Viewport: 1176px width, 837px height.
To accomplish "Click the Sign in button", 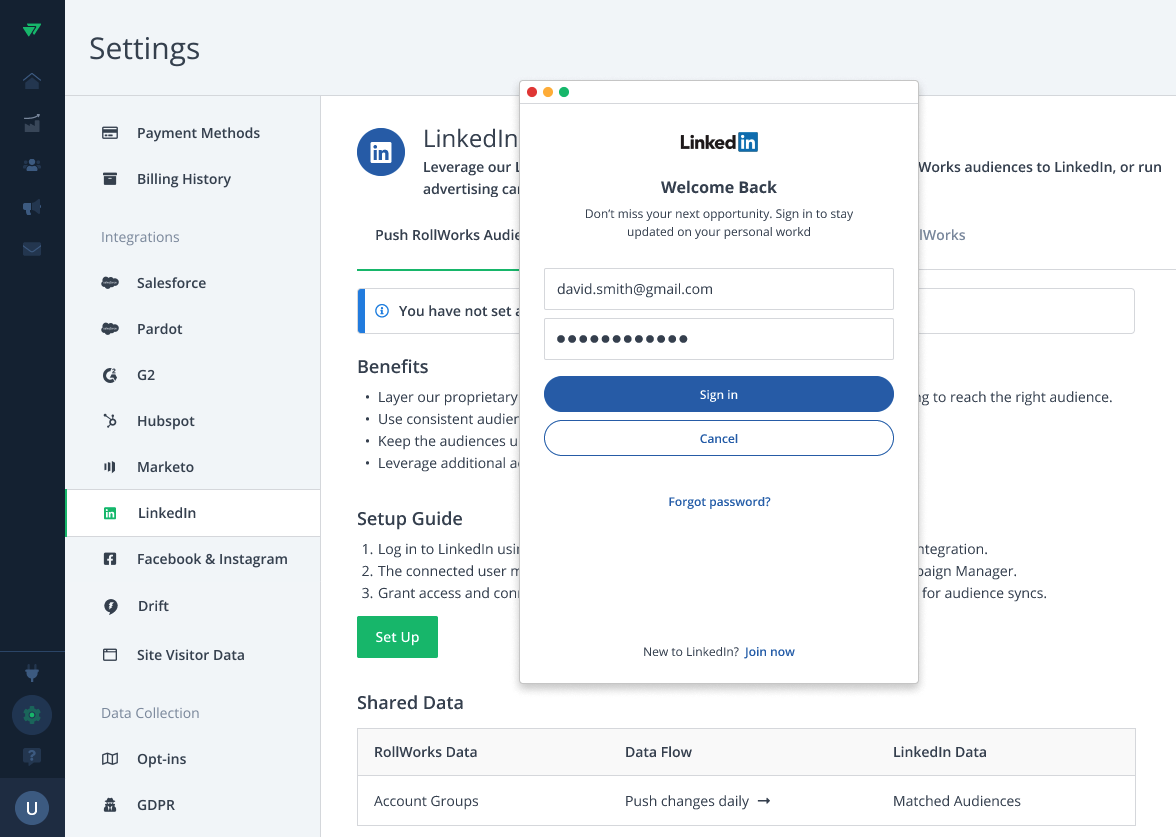I will [x=718, y=394].
